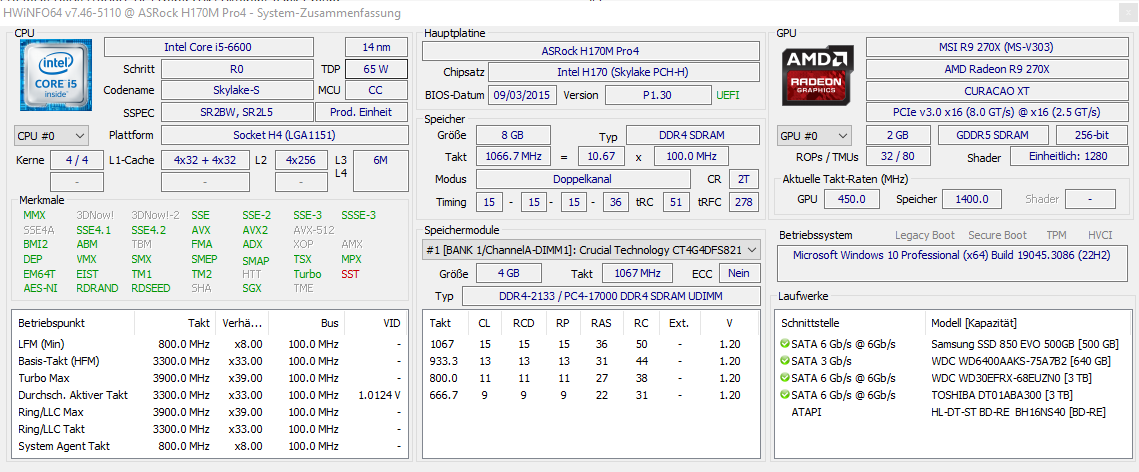Screen dimensions: 1139x472
Task: Click the 1.0124 V VID value
Action: click(x=380, y=395)
